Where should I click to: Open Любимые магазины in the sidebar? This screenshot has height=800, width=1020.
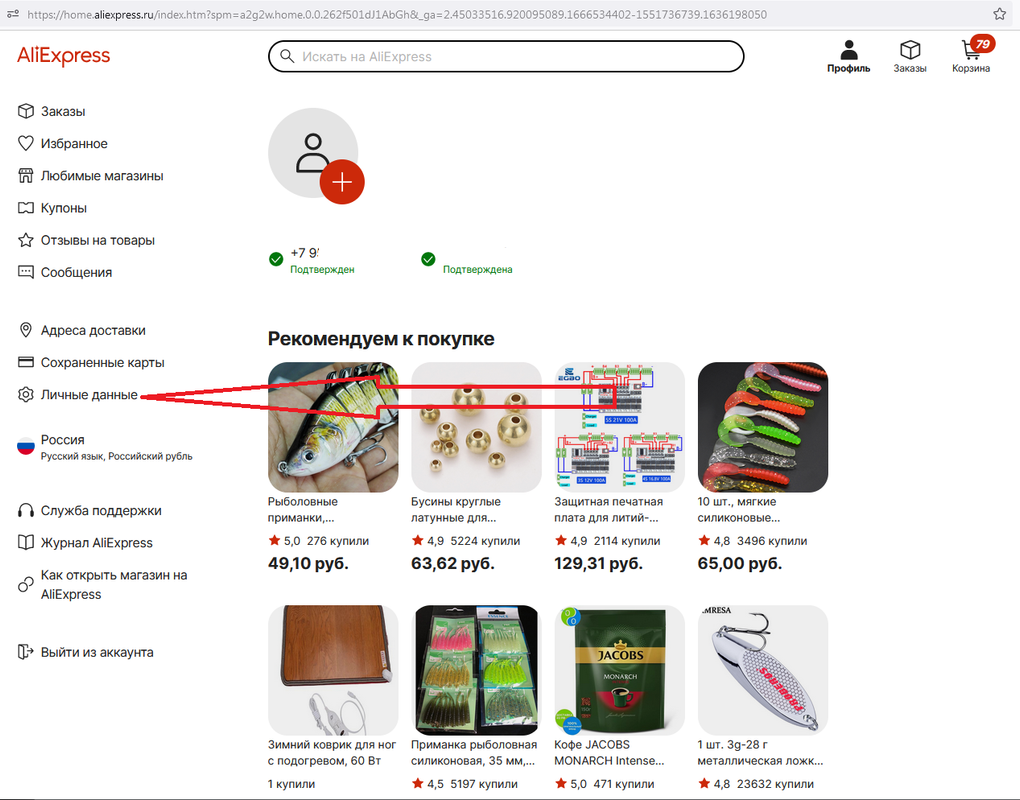click(90, 176)
